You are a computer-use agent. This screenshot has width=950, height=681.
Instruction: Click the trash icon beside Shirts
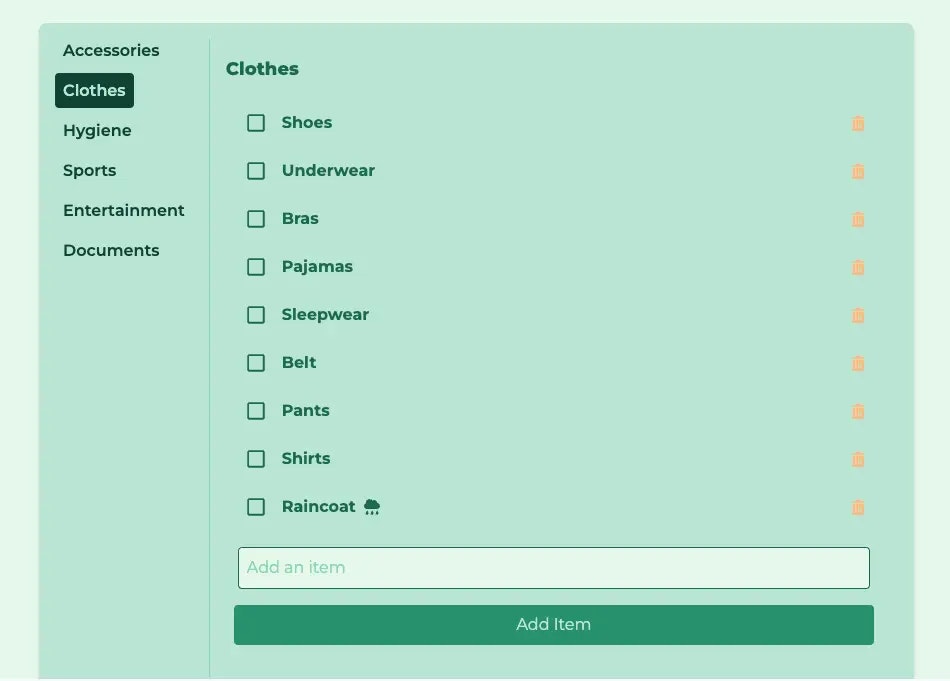[858, 459]
